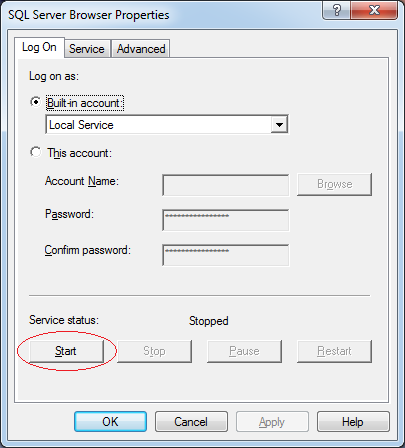
Task: Close the SQL Server Browser Properties dialog
Action: click(x=374, y=10)
